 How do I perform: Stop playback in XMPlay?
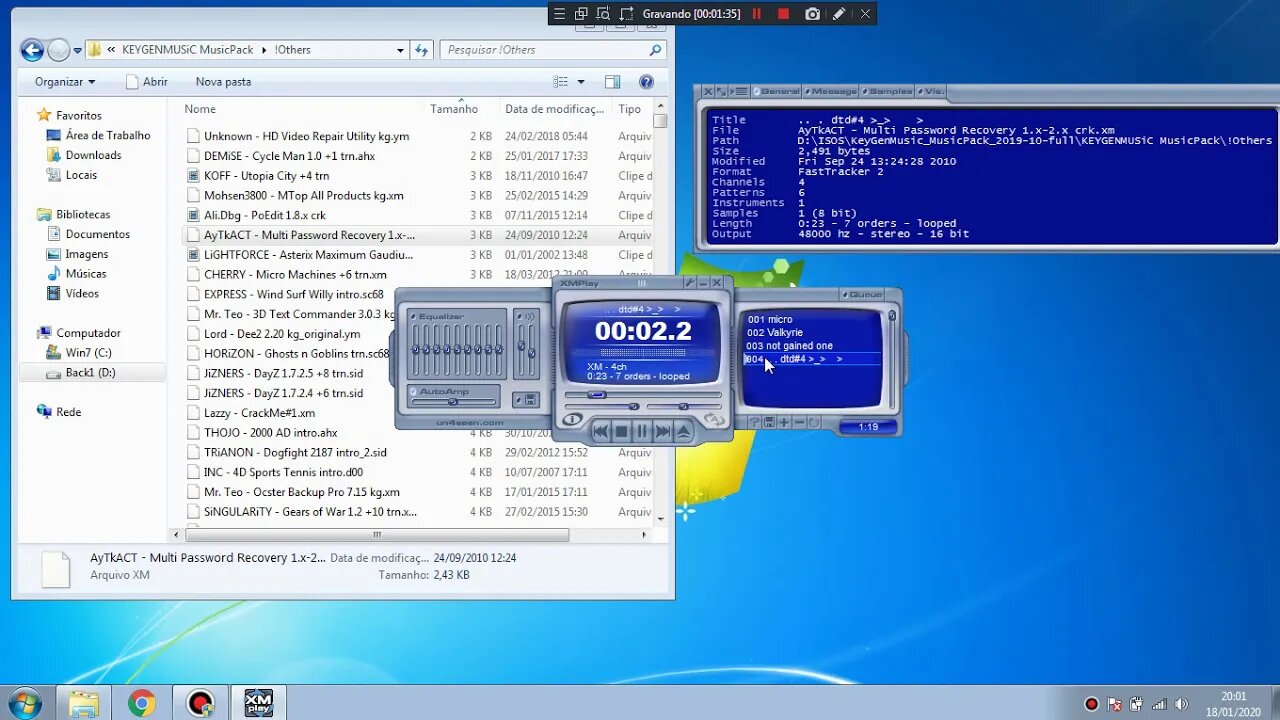(621, 431)
